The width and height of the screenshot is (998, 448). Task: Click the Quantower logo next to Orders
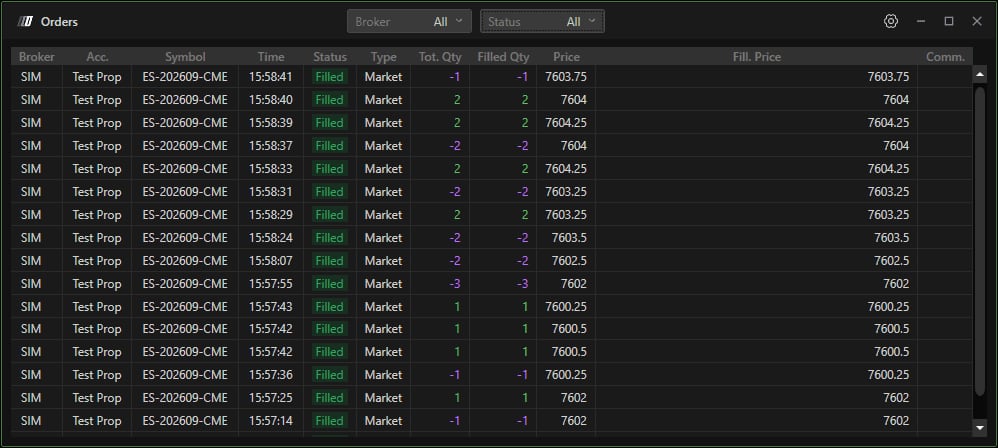pos(25,22)
